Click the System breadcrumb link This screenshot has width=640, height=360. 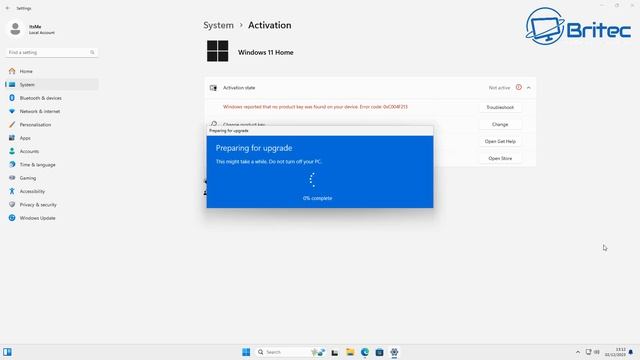click(x=218, y=25)
